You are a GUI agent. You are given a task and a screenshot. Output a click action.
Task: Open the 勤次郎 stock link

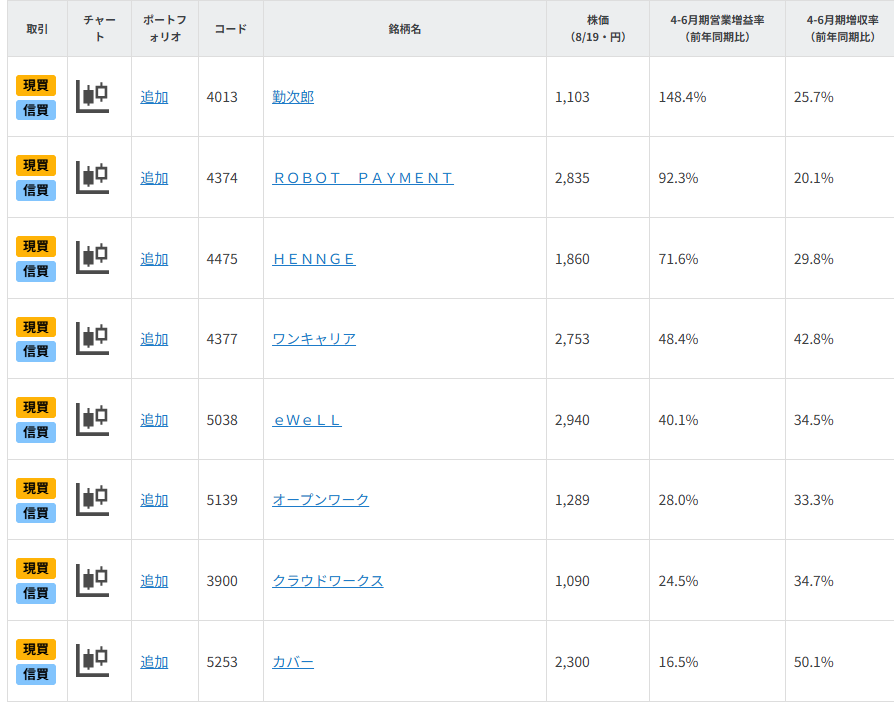(293, 97)
